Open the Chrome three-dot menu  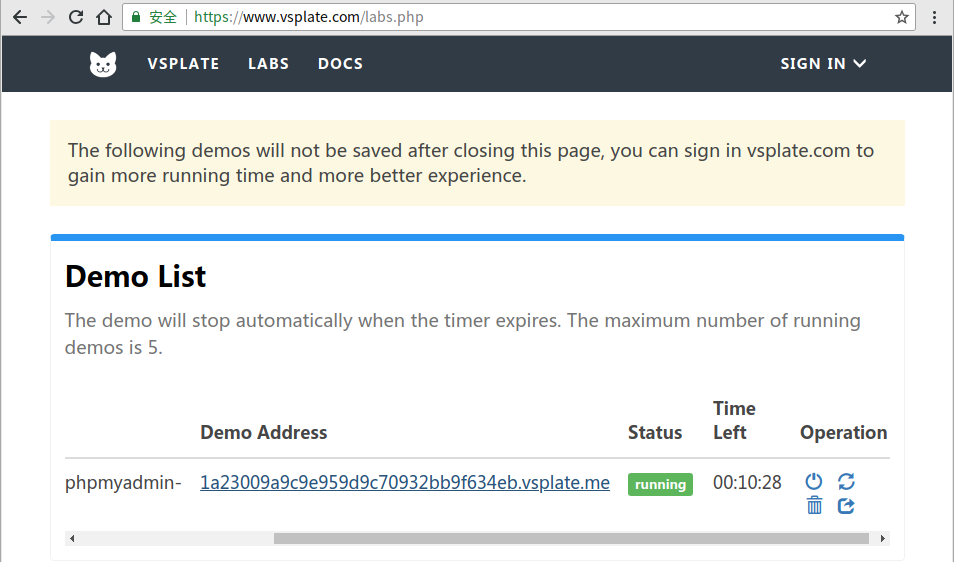934,17
